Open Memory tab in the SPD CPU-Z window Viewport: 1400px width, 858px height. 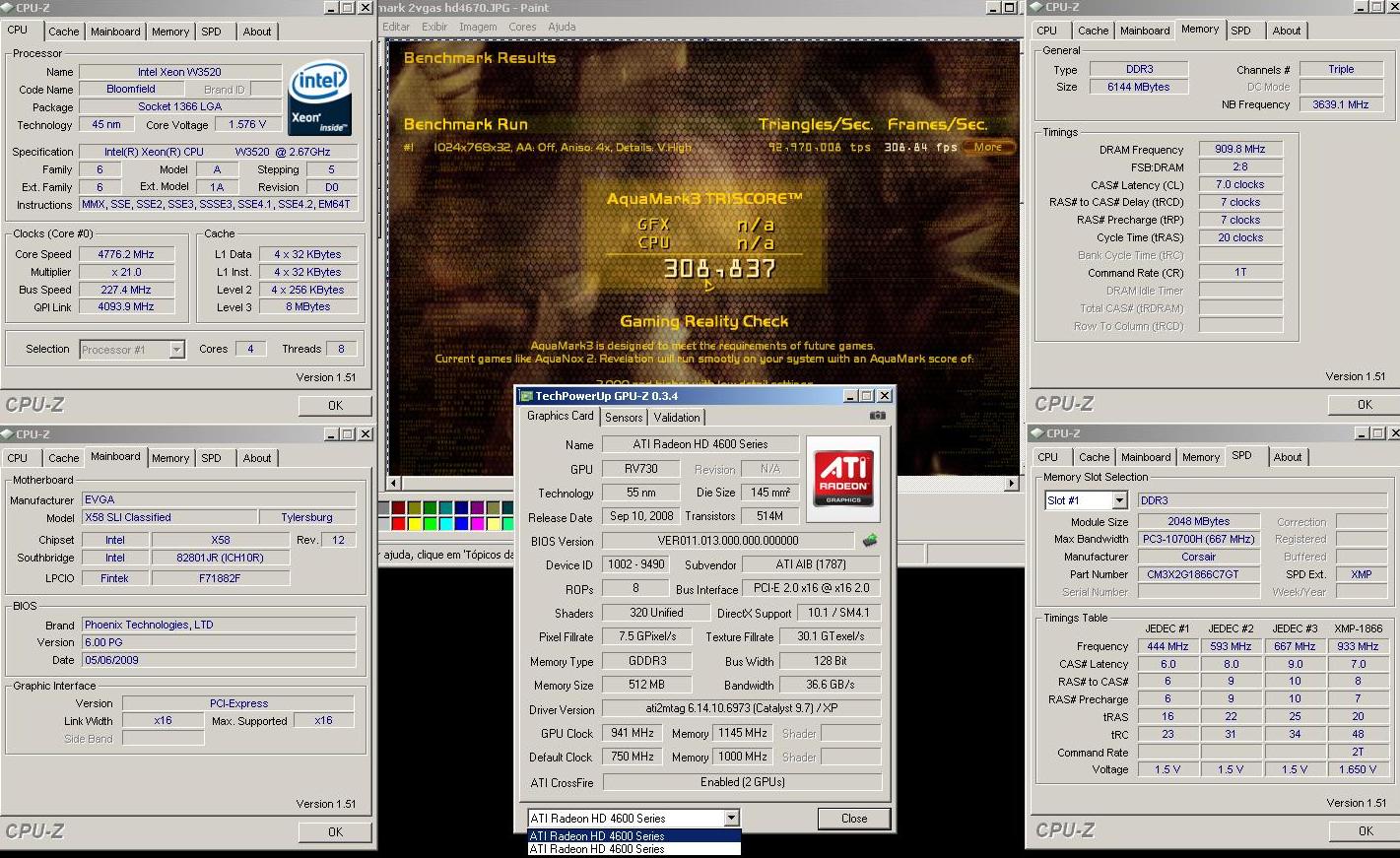pos(1201,457)
